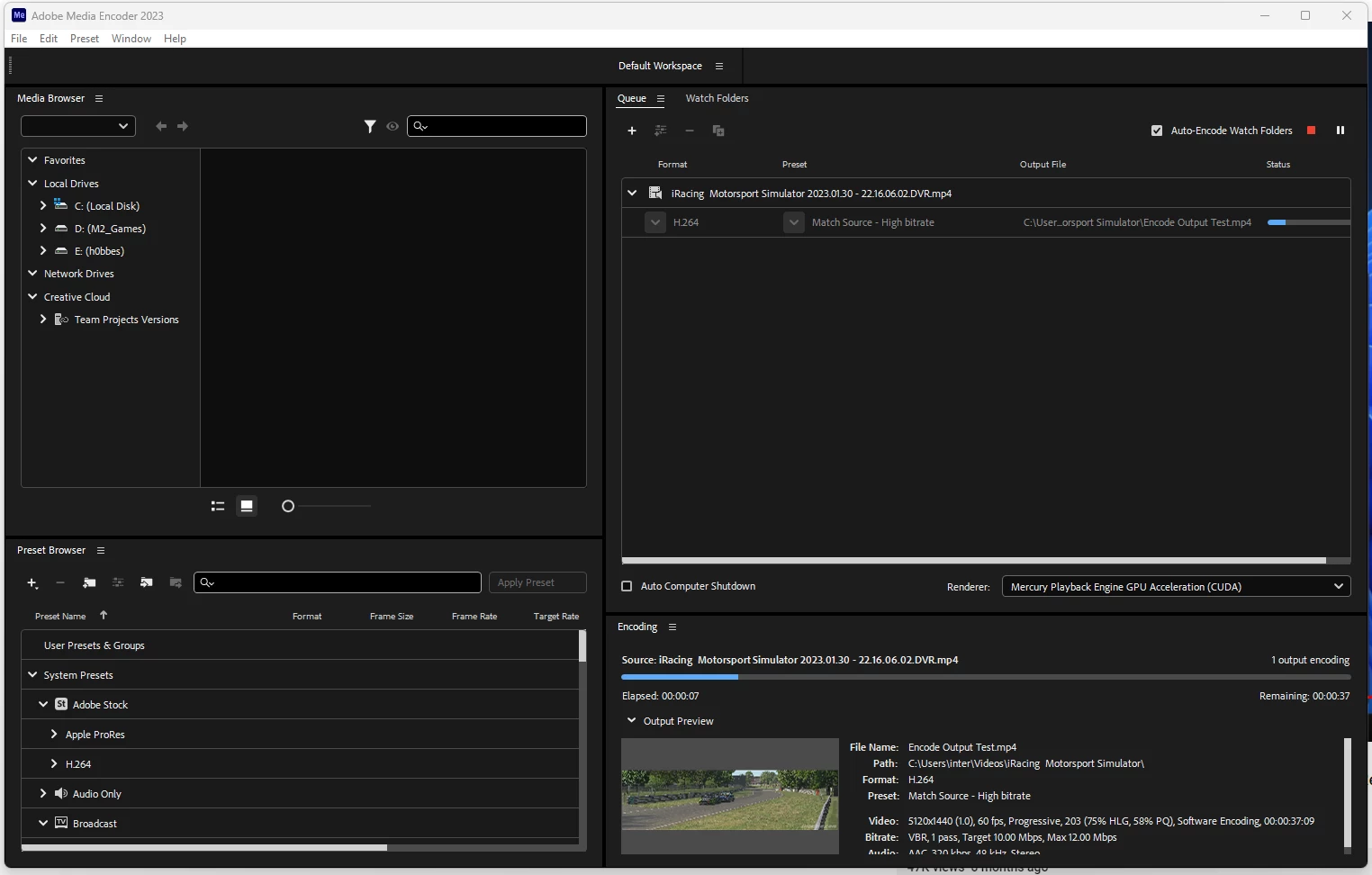Image resolution: width=1372 pixels, height=875 pixels.
Task: Expand the C: (Local Disk) drive
Action: pos(43,205)
